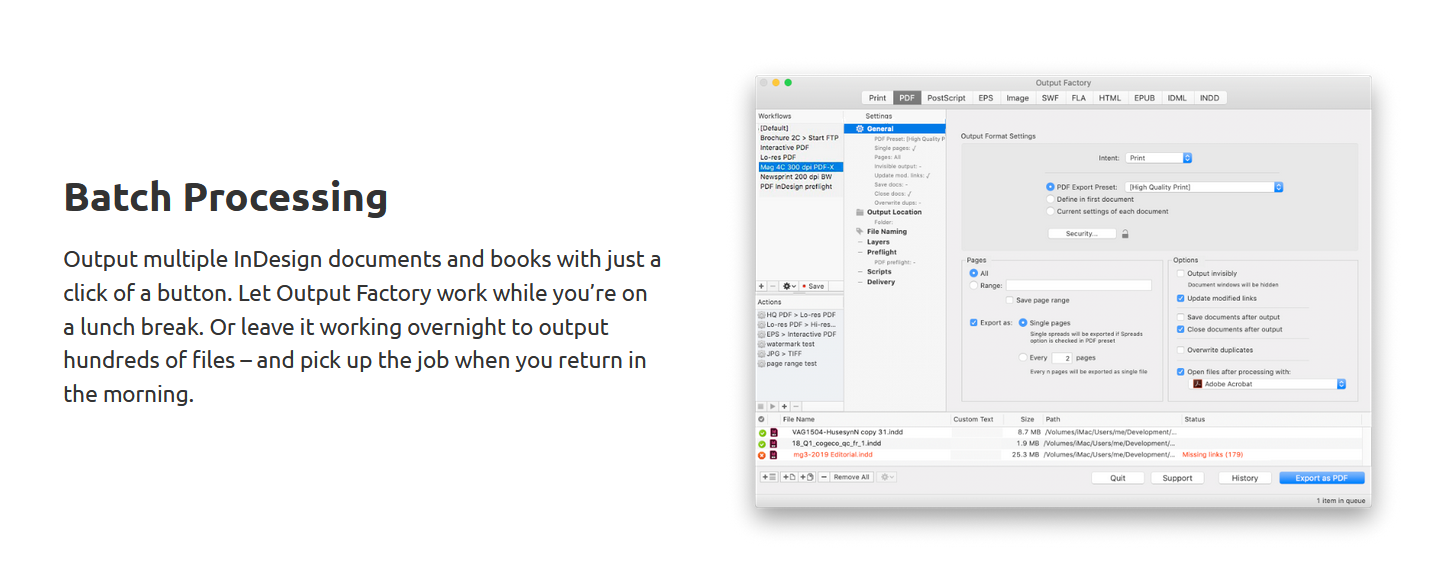The height and width of the screenshot is (577, 1451).
Task: Remove the workflow with the minus button
Action: [x=772, y=286]
